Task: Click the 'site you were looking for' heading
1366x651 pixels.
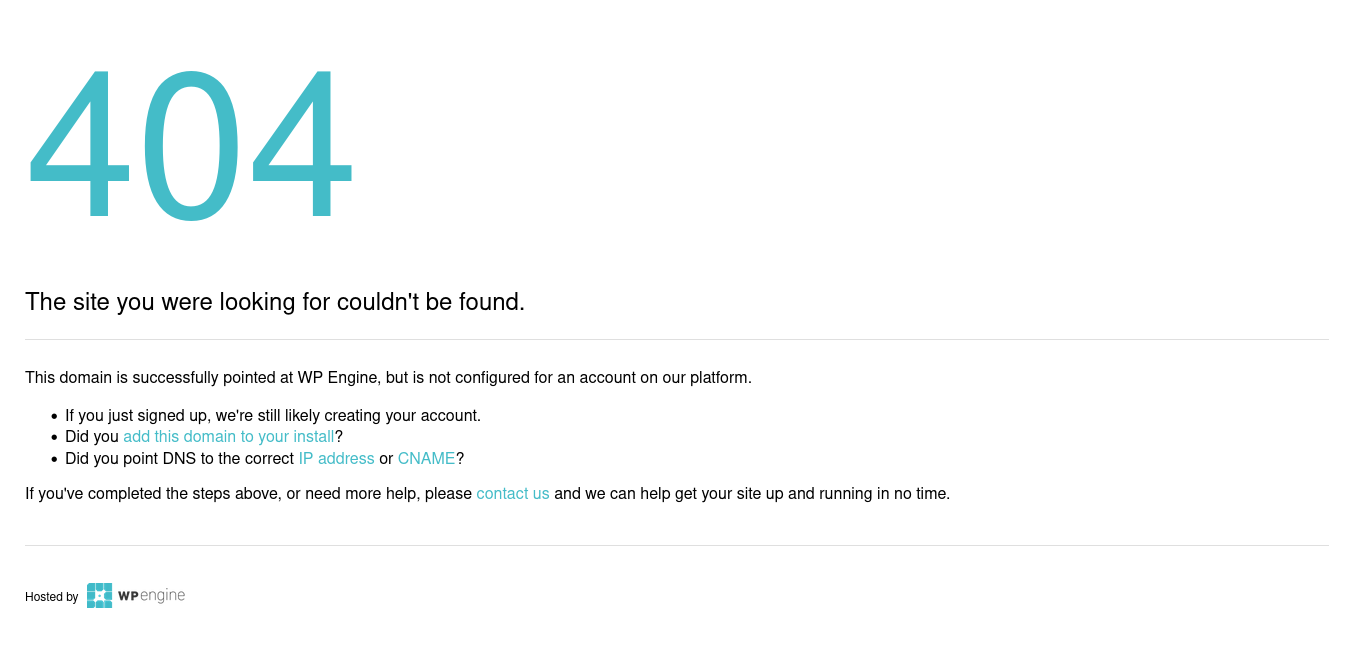Action: pyautogui.click(x=275, y=302)
